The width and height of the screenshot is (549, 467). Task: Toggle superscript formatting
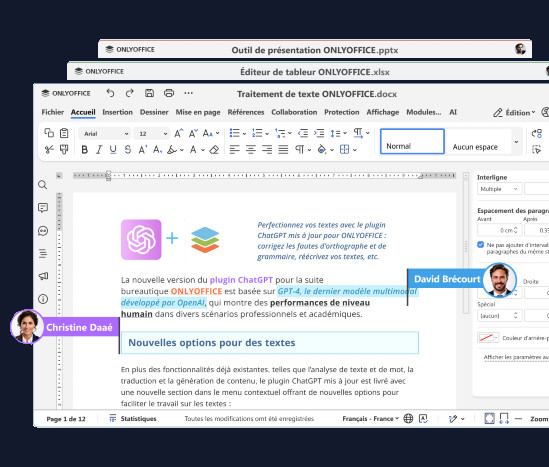[x=143, y=150]
